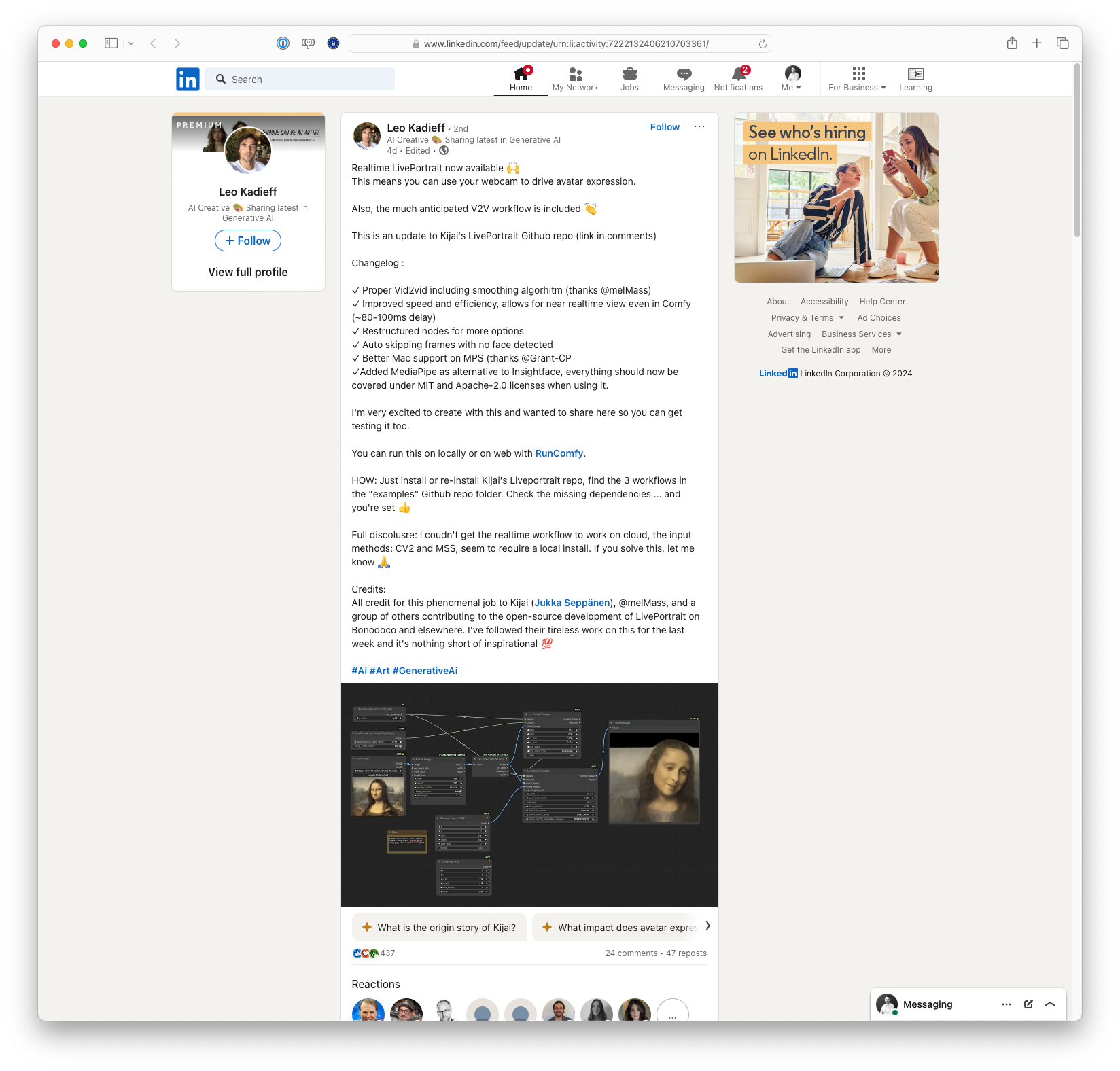Select the Home tab
Viewport: 1120px width, 1071px height.
(521, 79)
